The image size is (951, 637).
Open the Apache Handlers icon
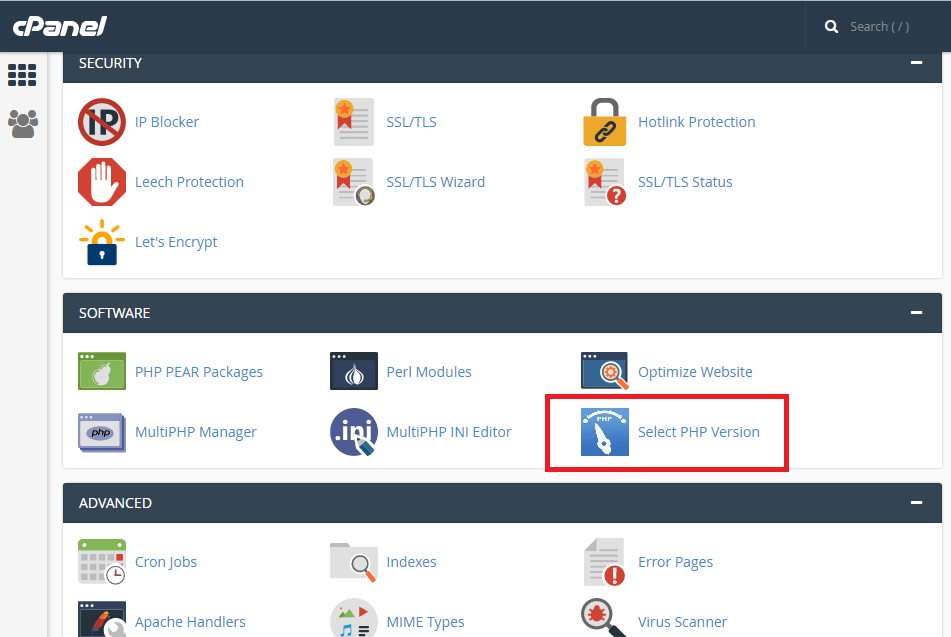pyautogui.click(x=102, y=619)
